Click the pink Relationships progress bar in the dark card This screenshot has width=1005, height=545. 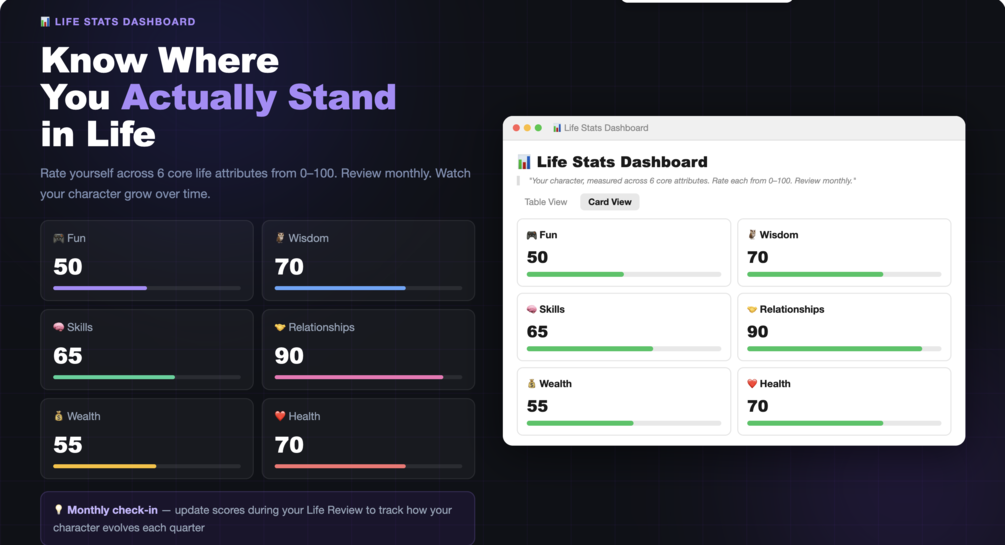[x=359, y=377]
